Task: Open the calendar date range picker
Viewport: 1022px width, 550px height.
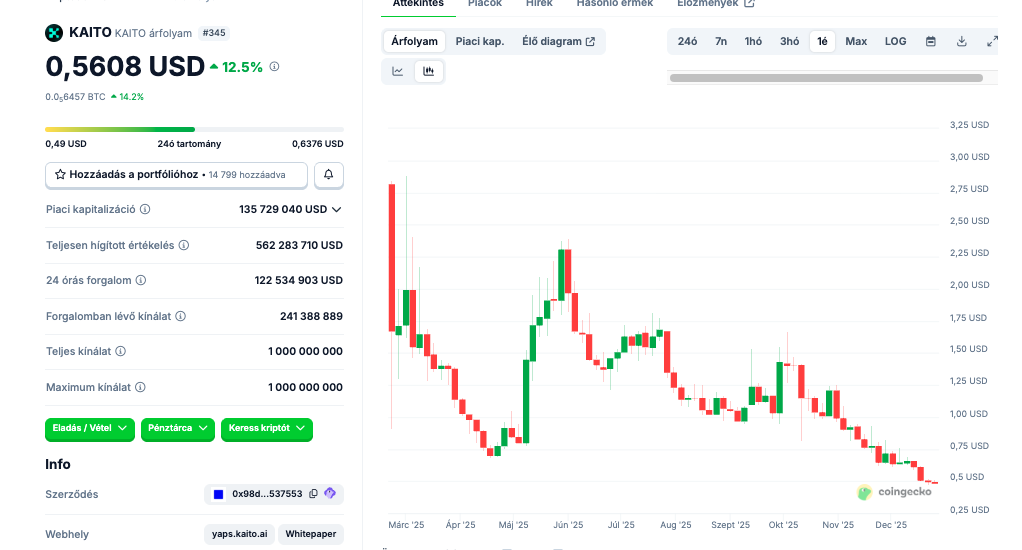Action: 931,41
